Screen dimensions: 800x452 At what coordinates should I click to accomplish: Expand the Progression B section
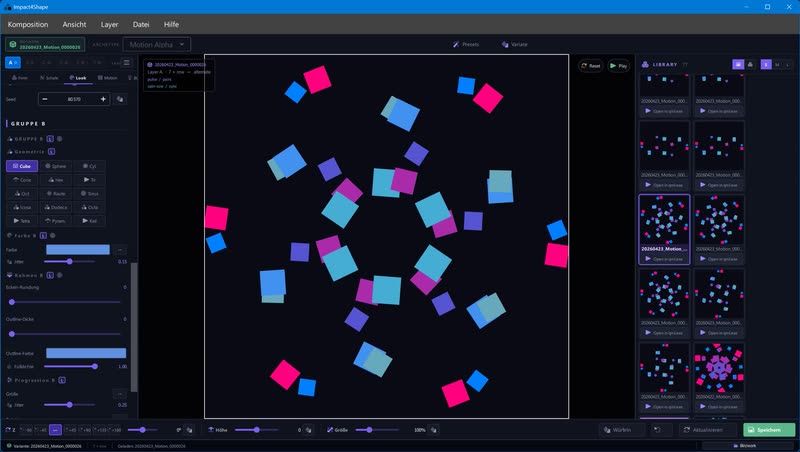pos(9,380)
